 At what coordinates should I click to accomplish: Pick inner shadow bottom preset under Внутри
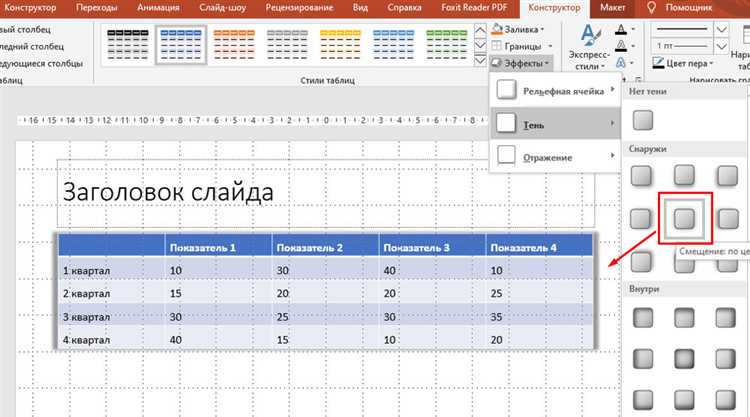[x=684, y=400]
